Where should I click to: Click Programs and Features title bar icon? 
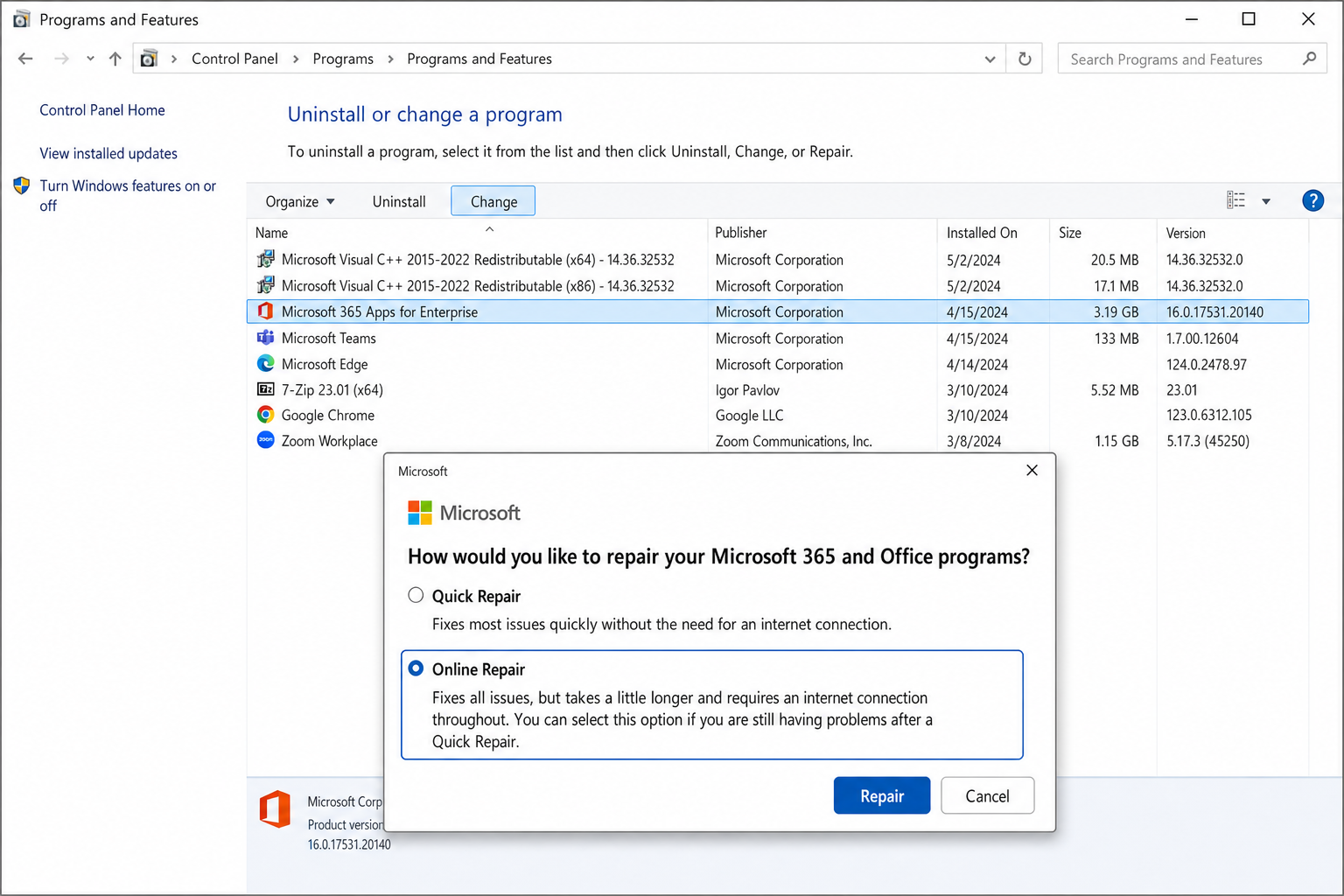coord(21,19)
